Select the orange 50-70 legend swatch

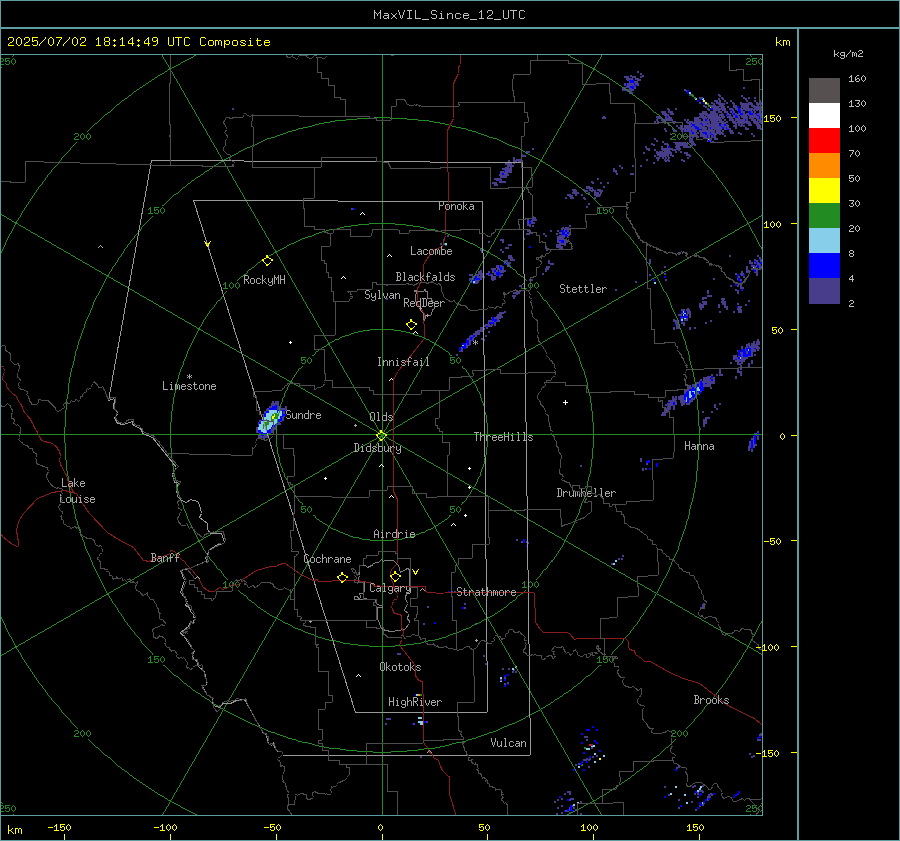(x=824, y=166)
